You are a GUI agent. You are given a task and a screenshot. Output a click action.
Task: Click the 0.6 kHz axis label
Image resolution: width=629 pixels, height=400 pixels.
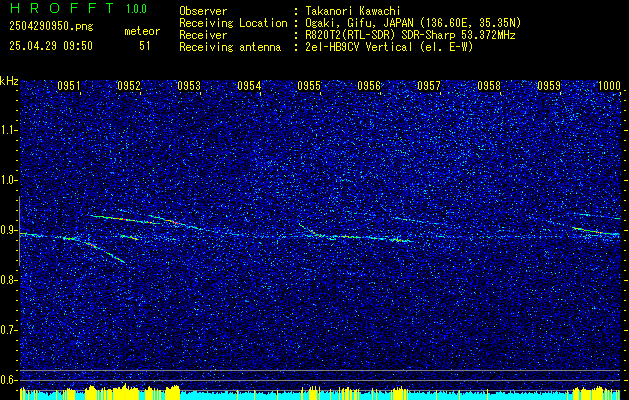click(x=8, y=380)
